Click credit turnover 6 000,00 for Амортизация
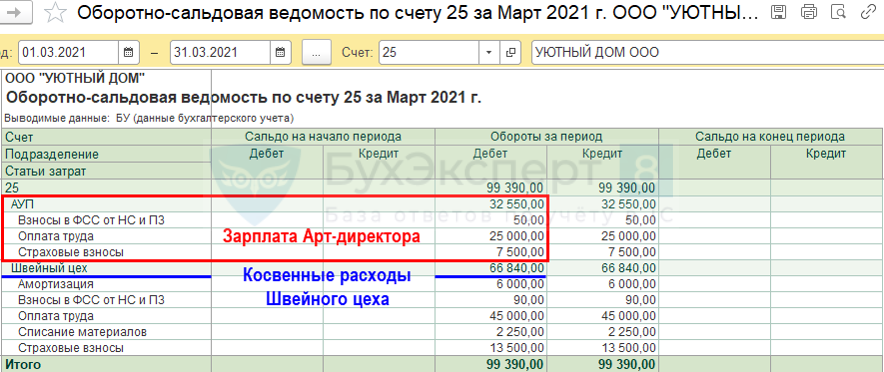The height and width of the screenshot is (372, 884). click(602, 284)
